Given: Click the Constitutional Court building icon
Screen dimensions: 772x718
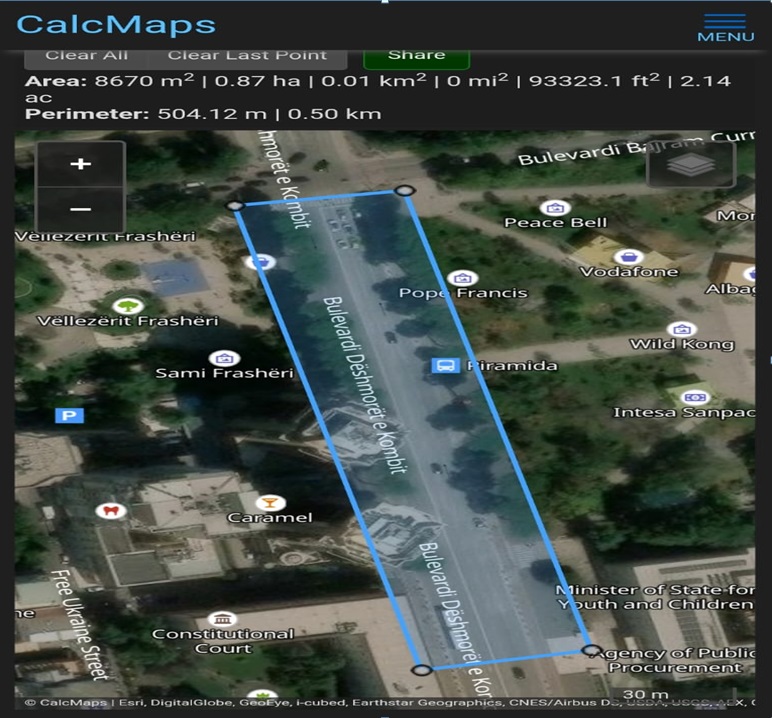Looking at the screenshot, I should [x=223, y=619].
